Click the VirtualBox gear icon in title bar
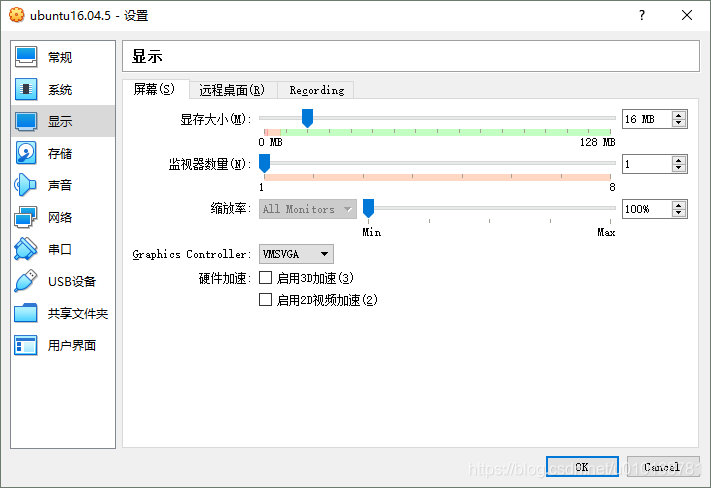This screenshot has width=711, height=488. (x=16, y=15)
